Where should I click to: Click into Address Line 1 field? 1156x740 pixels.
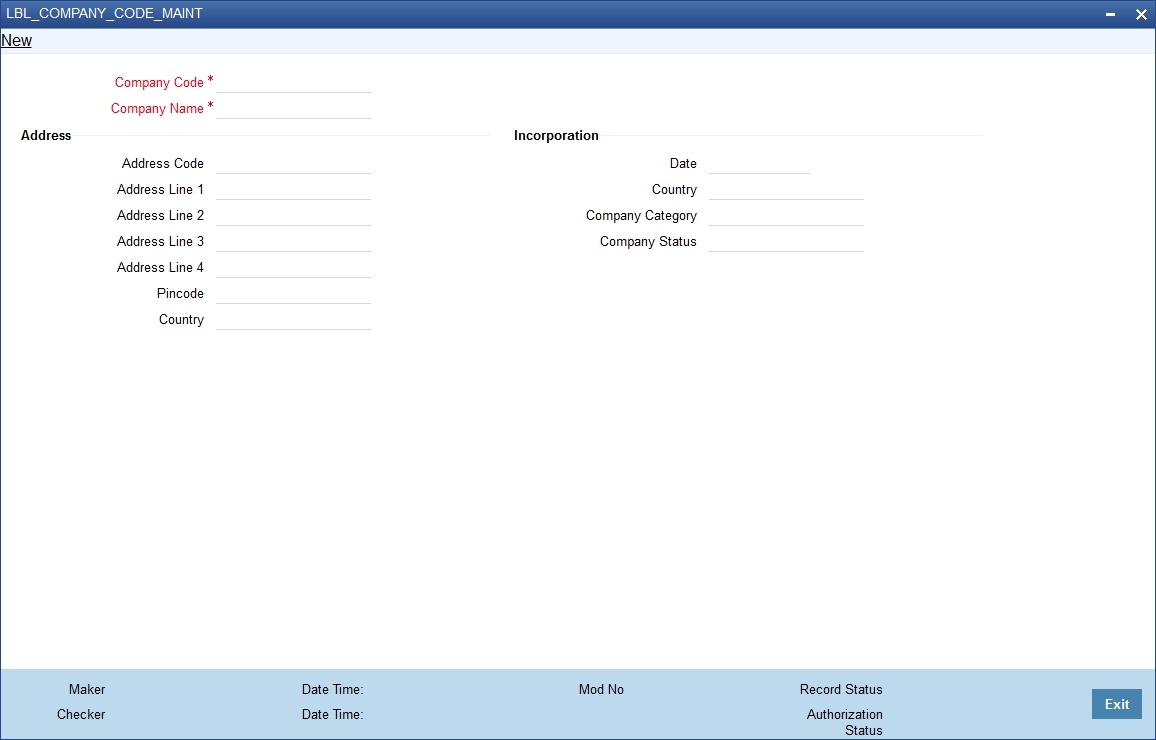(293, 189)
